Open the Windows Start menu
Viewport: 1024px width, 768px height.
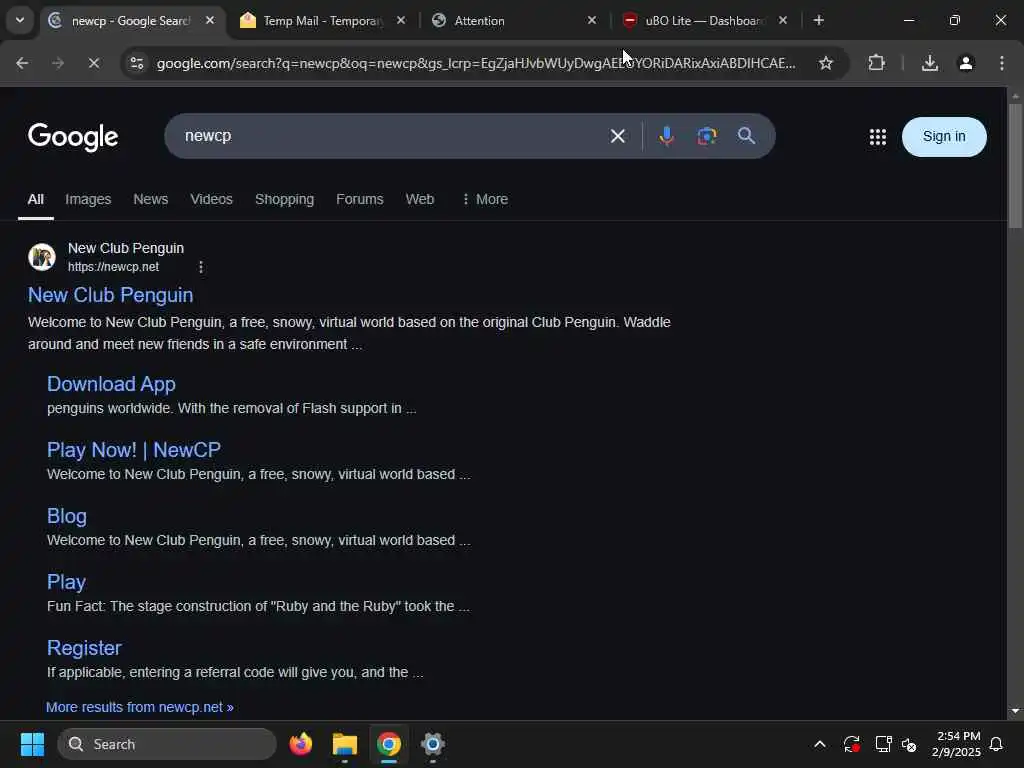tap(32, 744)
